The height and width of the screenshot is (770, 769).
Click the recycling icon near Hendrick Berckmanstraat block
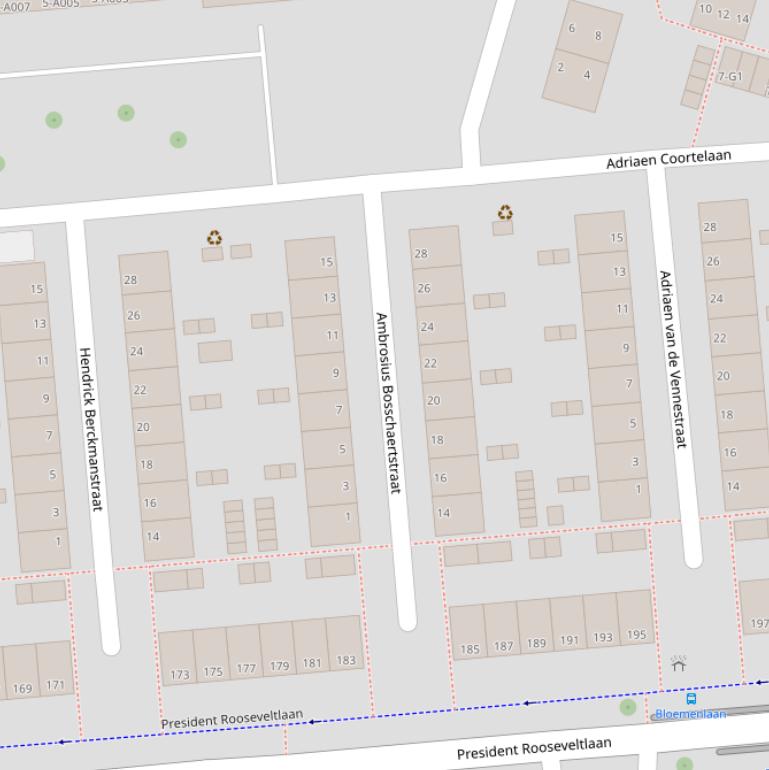pyautogui.click(x=214, y=238)
